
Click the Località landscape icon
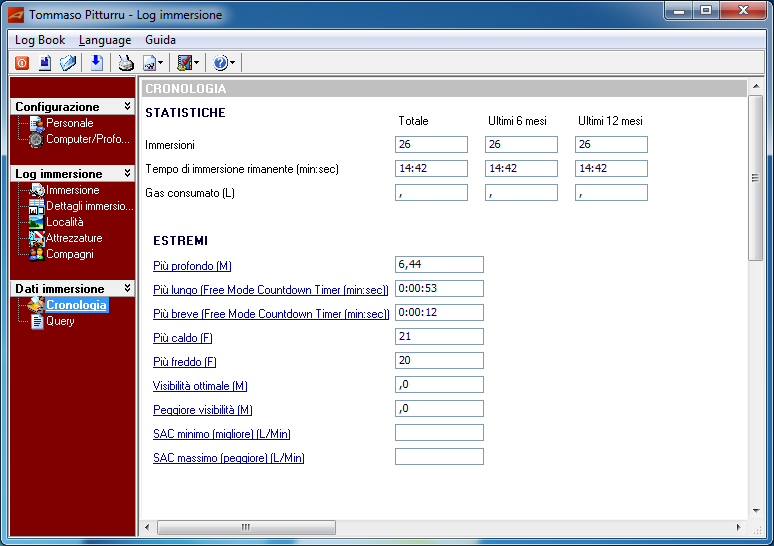coord(37,222)
